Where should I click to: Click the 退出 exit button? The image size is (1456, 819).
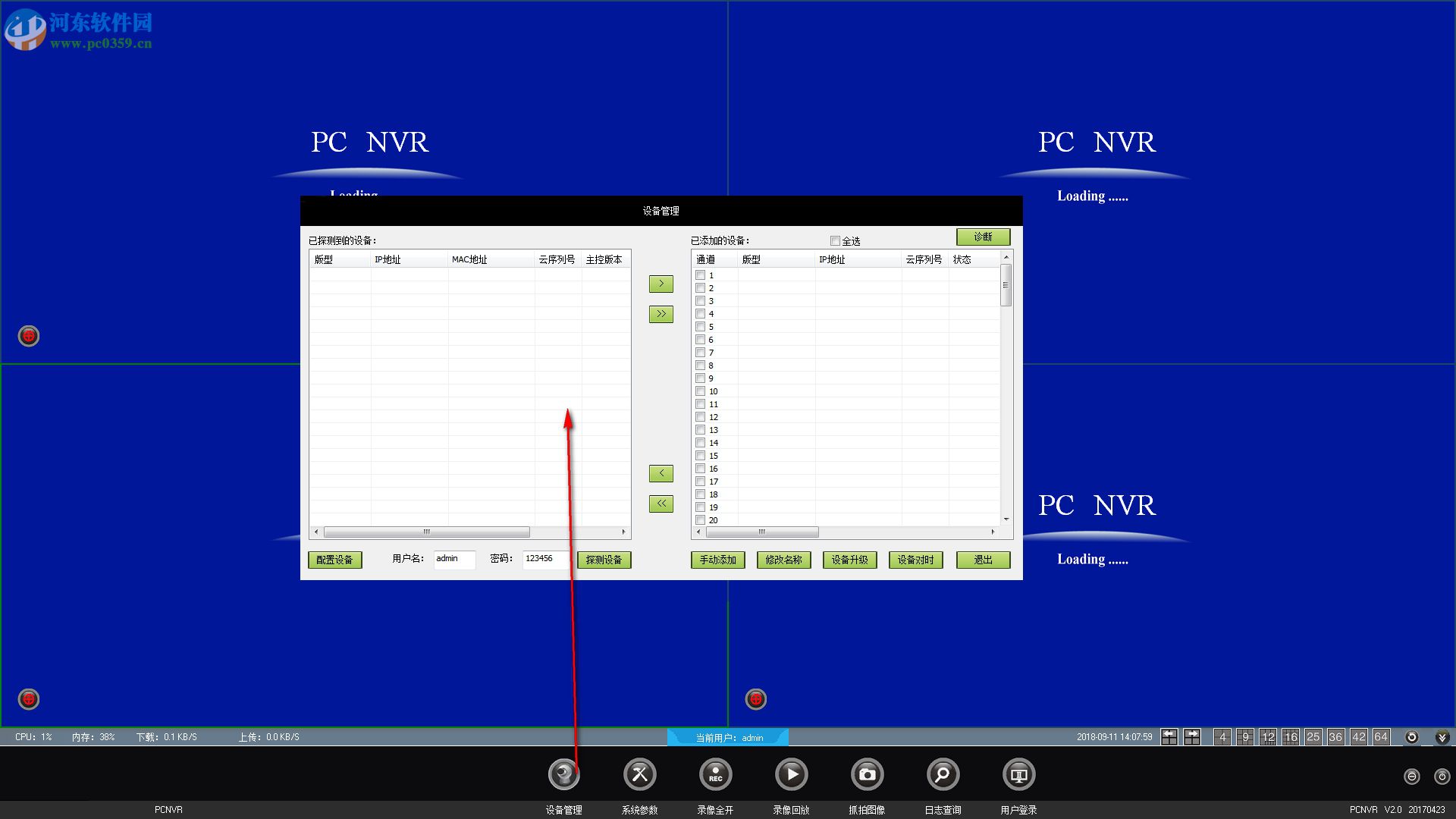(x=983, y=560)
